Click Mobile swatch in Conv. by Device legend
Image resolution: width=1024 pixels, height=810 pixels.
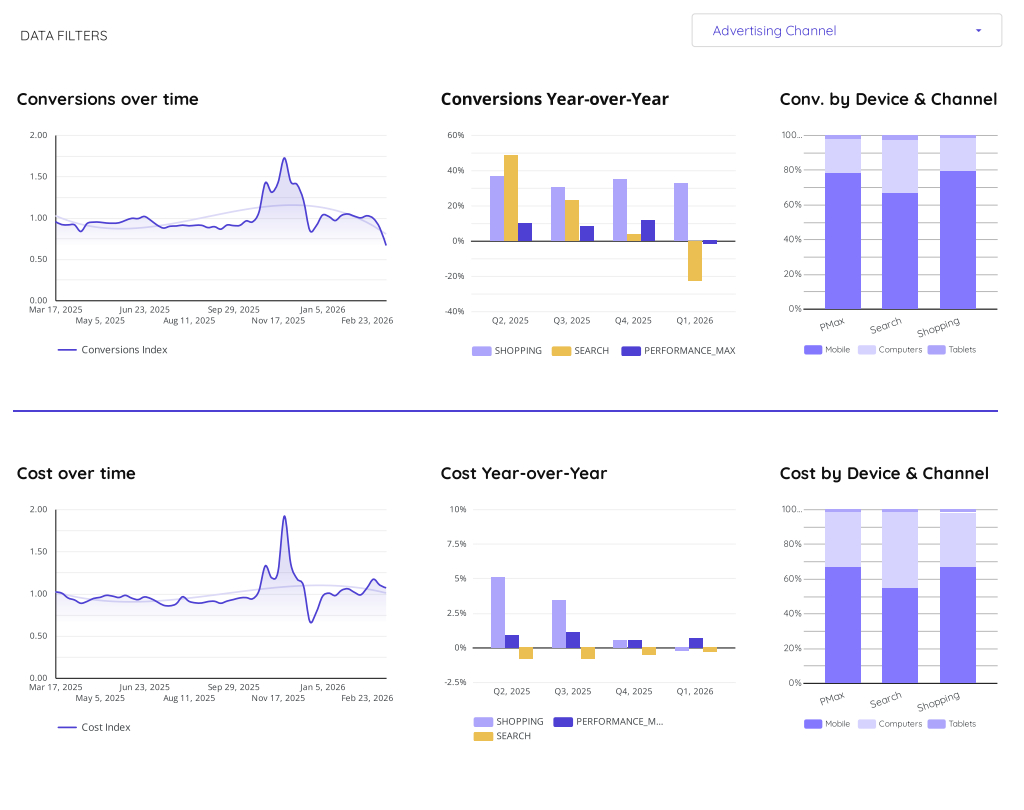click(x=813, y=350)
